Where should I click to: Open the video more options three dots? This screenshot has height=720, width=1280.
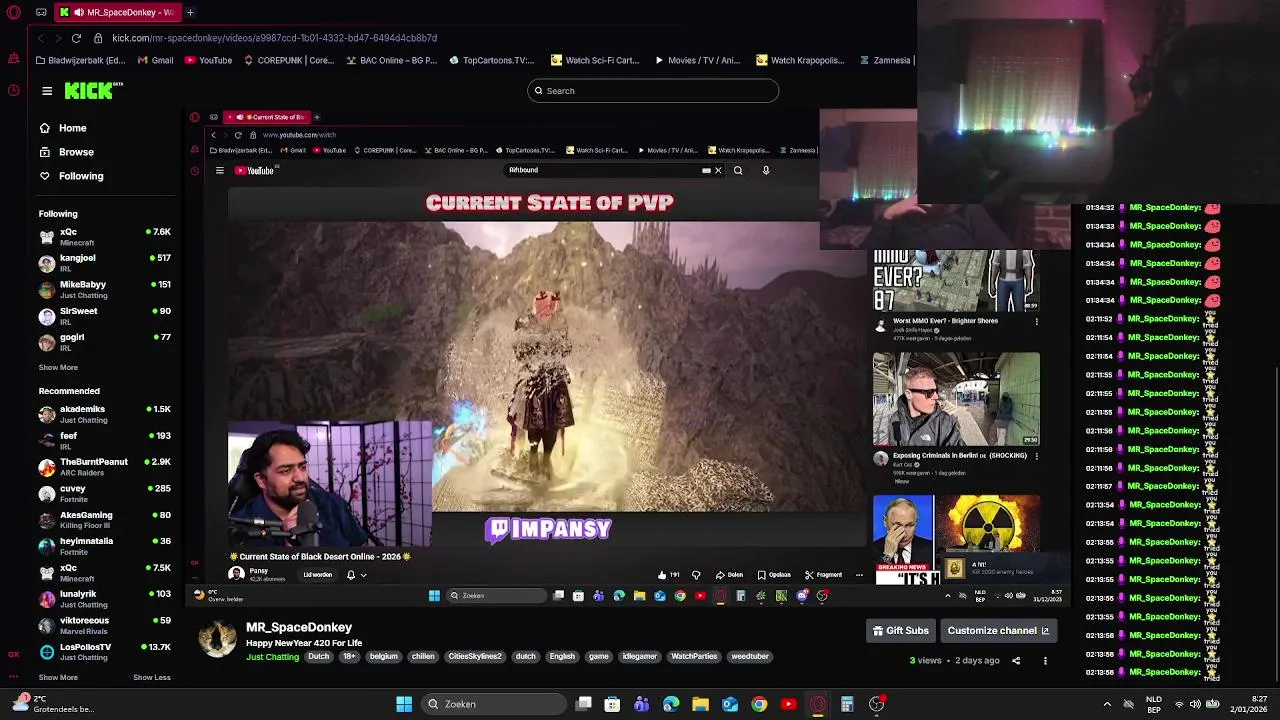1045,661
